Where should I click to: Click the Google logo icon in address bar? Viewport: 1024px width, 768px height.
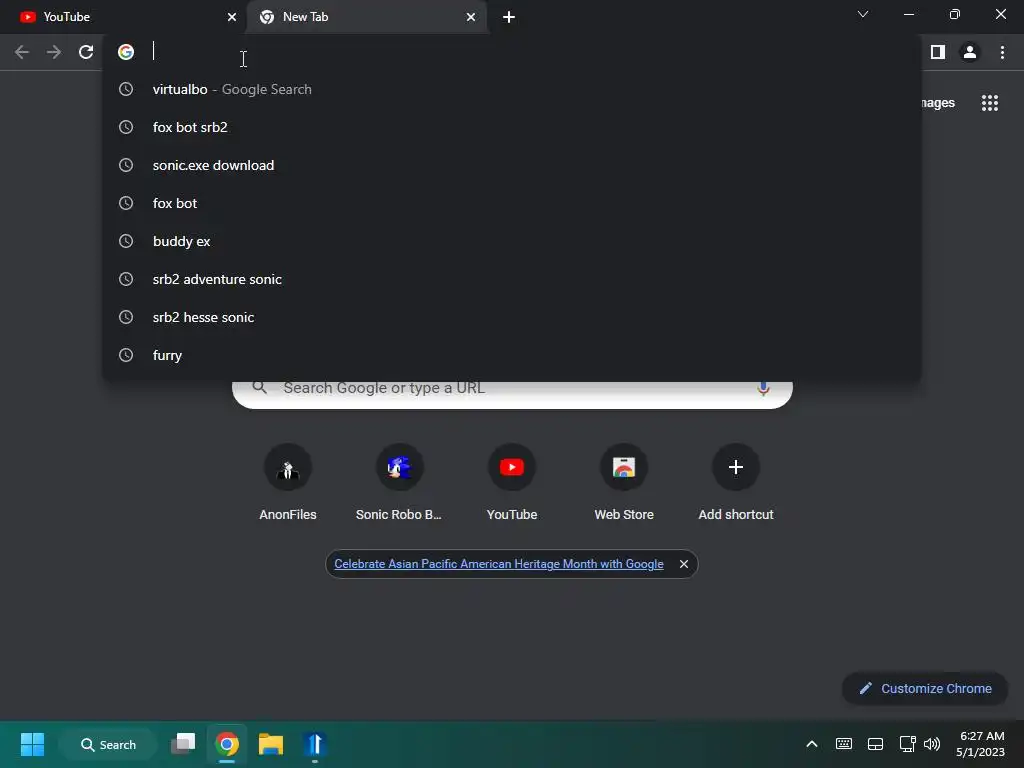126,52
